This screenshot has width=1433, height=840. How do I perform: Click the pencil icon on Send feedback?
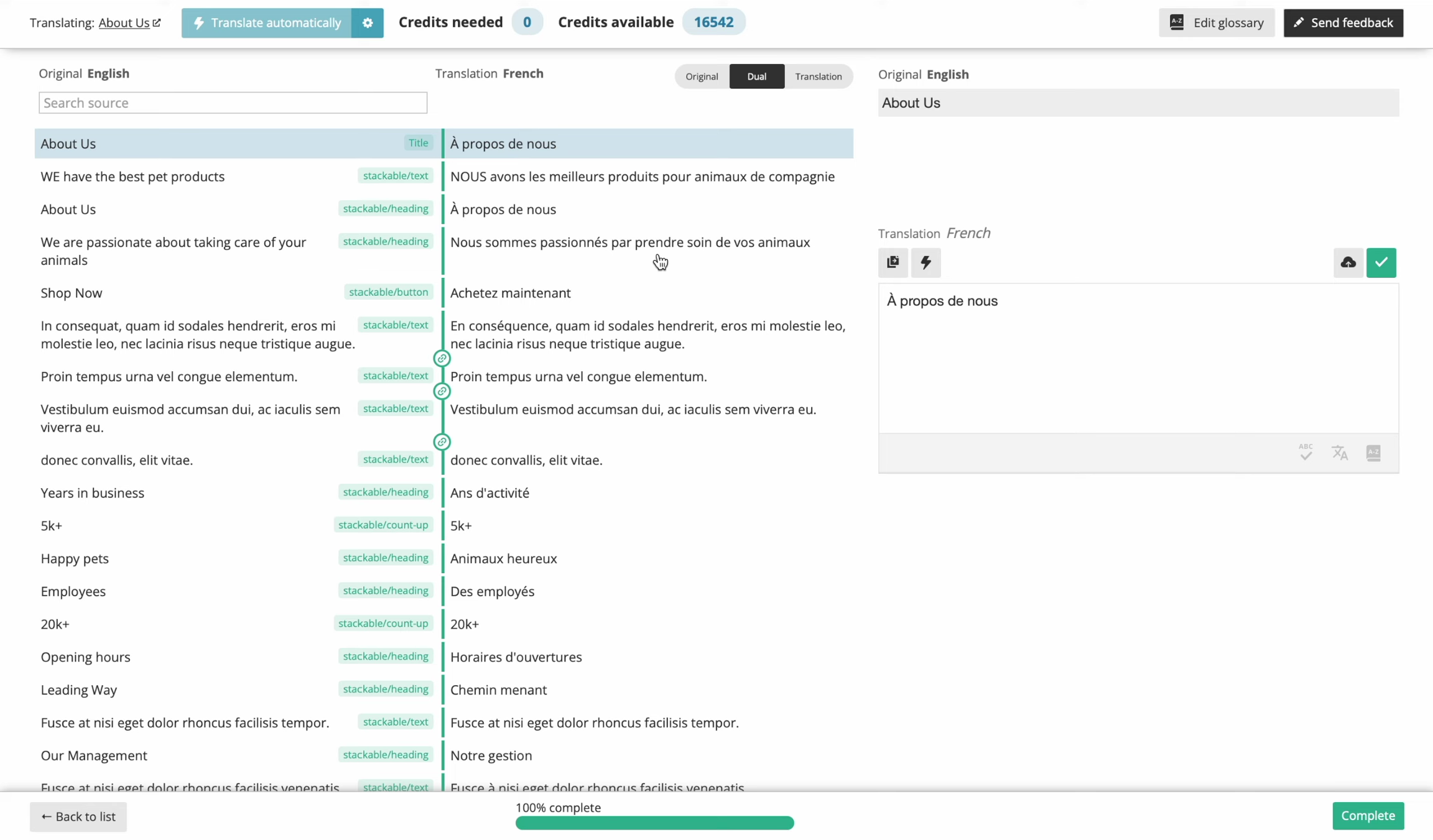pyautogui.click(x=1298, y=22)
